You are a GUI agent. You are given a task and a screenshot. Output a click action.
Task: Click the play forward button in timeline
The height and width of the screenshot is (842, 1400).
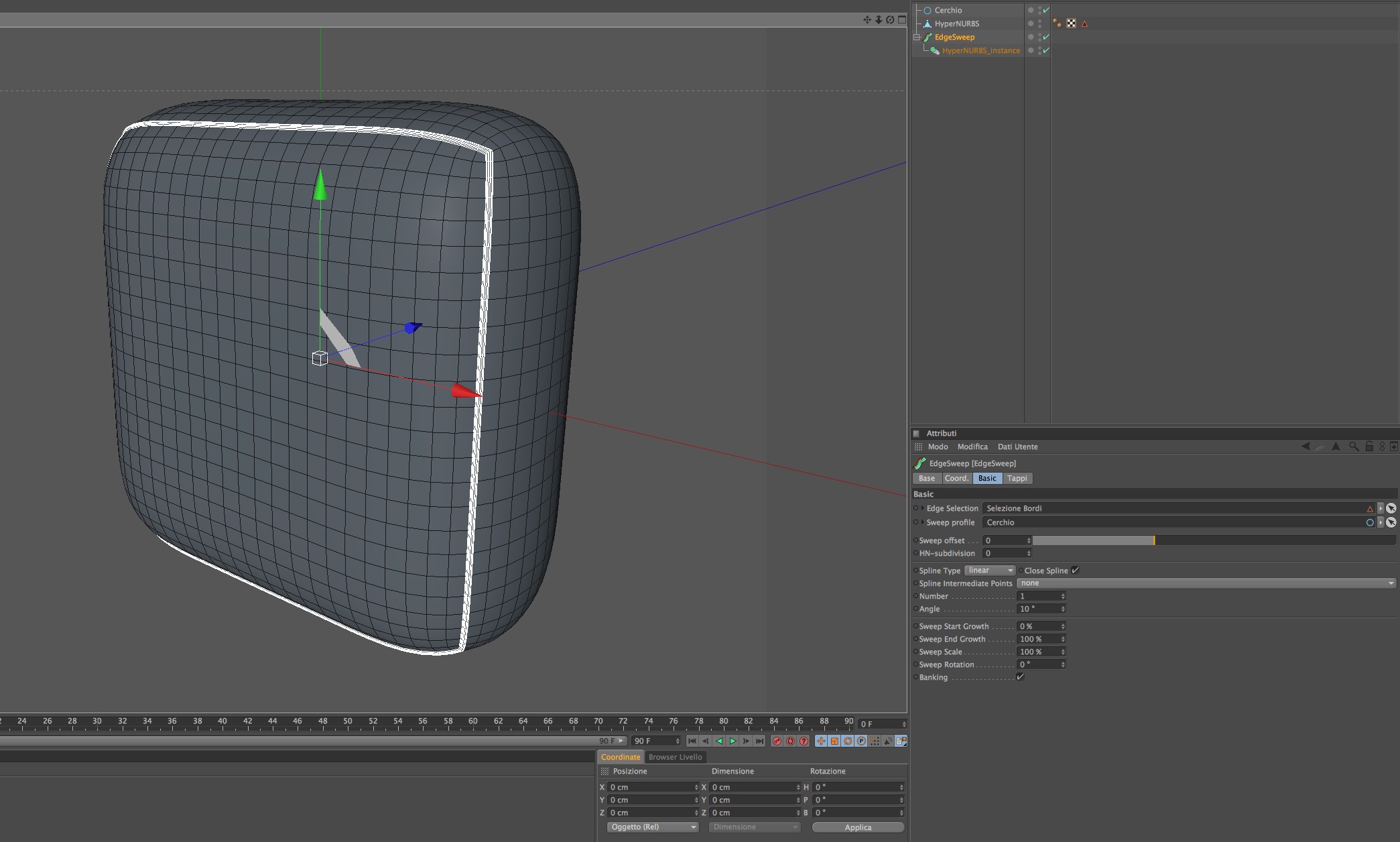(733, 741)
